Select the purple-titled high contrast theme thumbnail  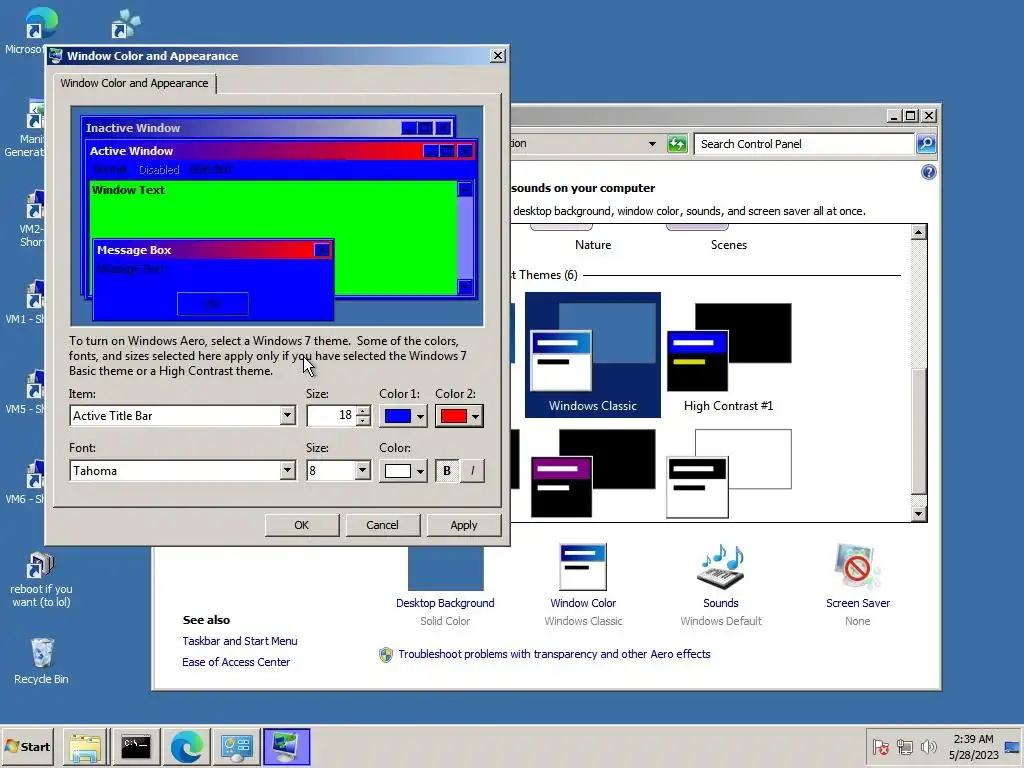pos(593,473)
